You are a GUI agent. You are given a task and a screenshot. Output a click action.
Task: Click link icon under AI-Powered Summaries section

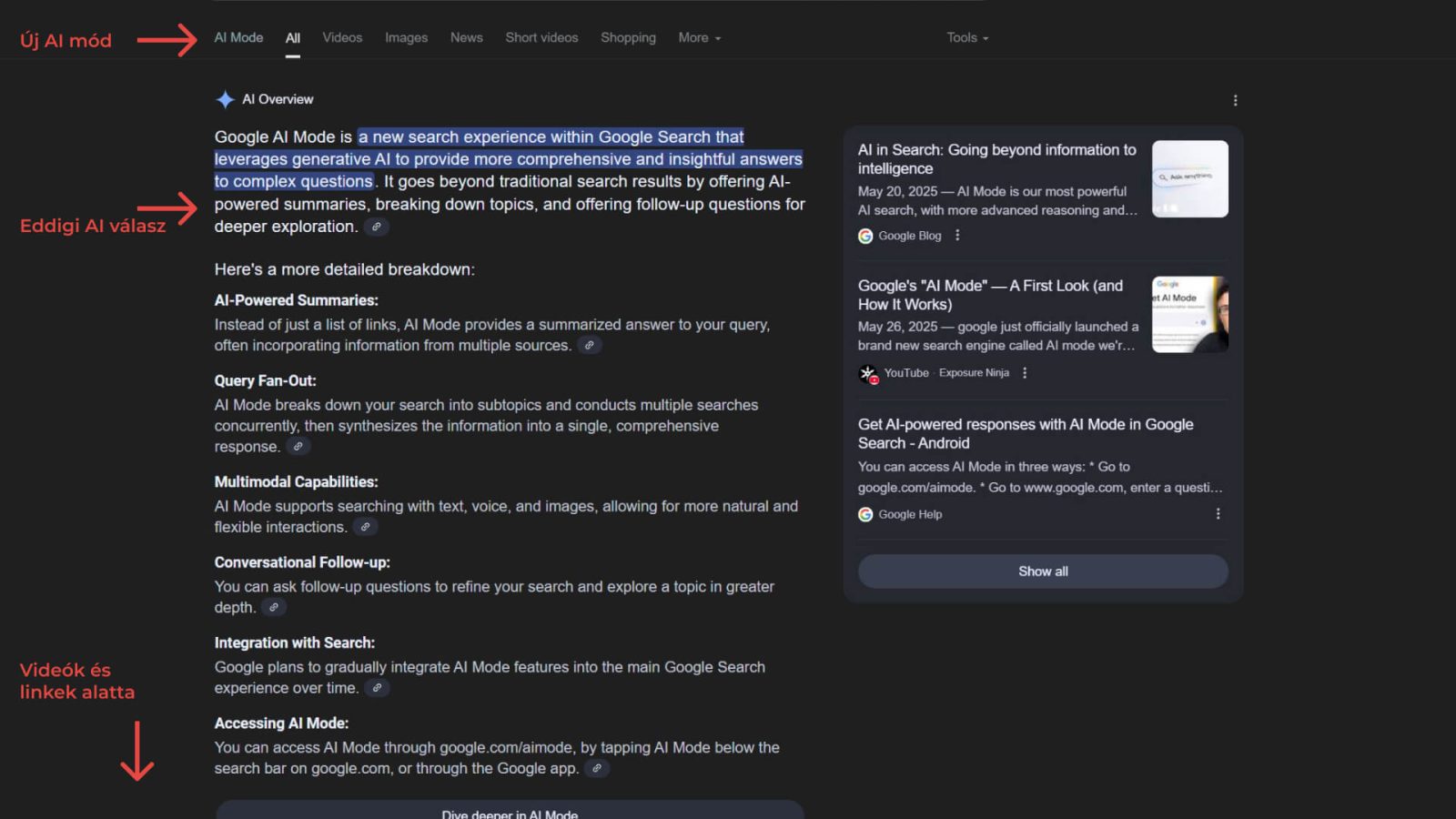click(x=590, y=346)
